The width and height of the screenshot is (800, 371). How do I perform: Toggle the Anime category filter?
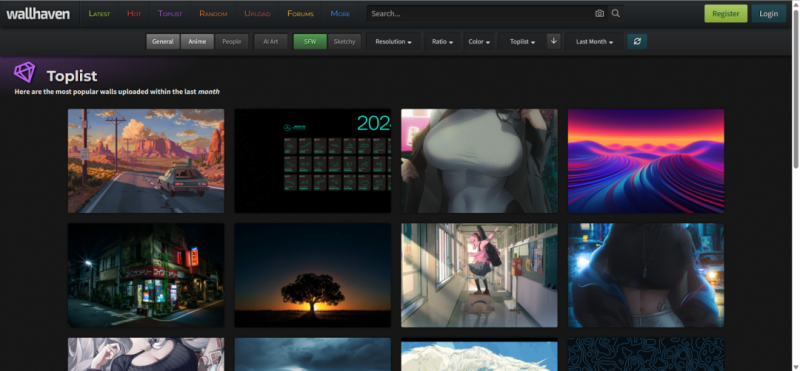coord(197,41)
